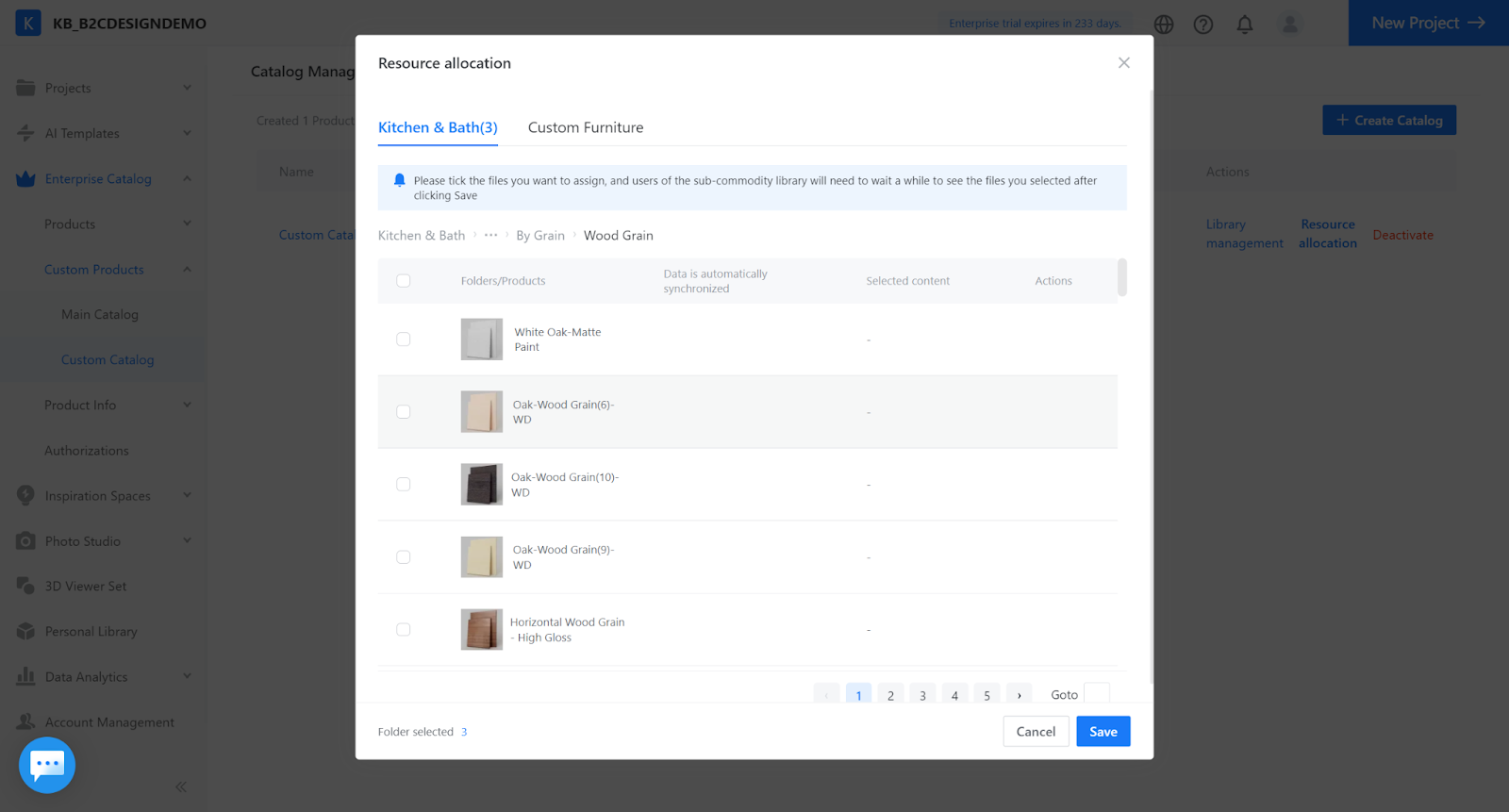This screenshot has height=812, width=1509.
Task: Select the Kitchen & Bath(3) tab
Action: pyautogui.click(x=438, y=127)
